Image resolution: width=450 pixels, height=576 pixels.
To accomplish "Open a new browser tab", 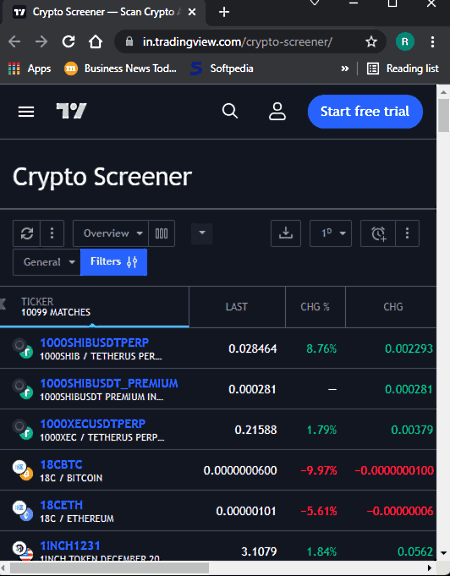I will 224,12.
